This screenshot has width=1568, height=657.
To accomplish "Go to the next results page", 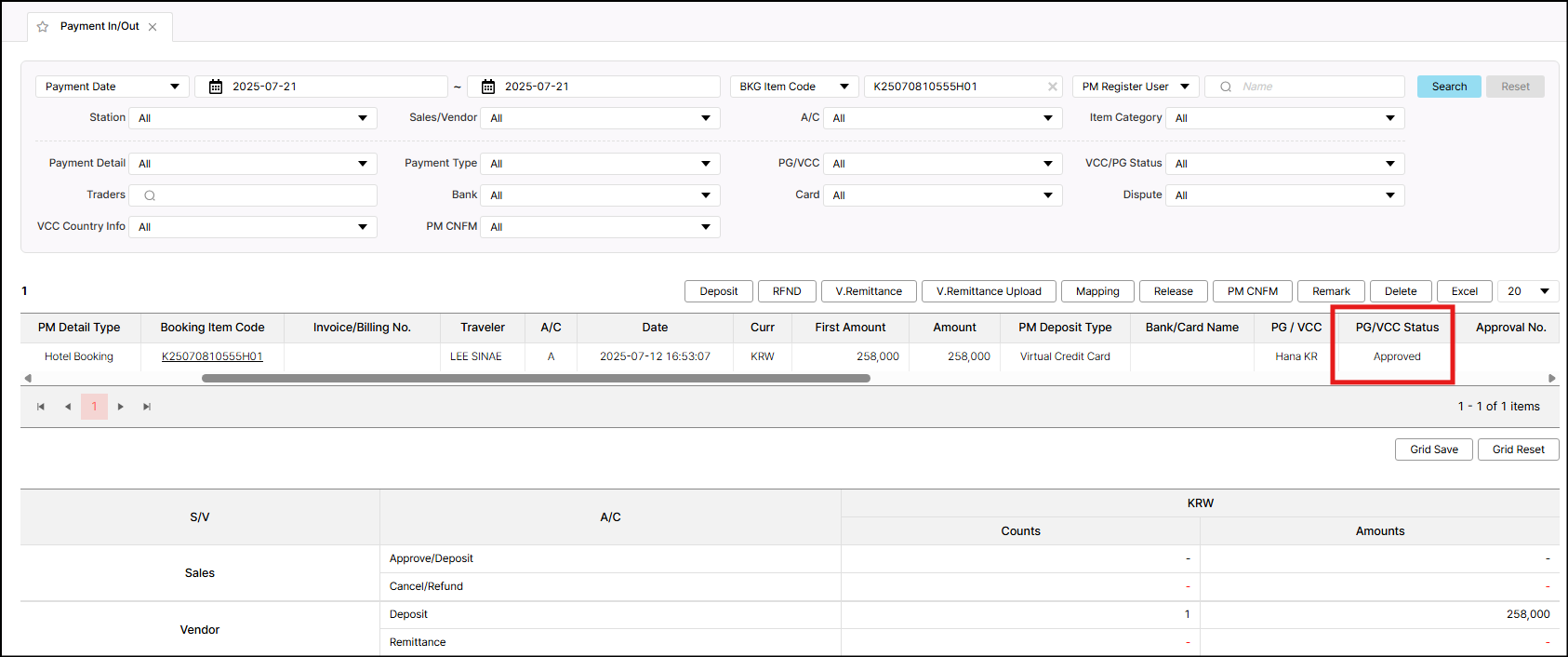I will click(x=121, y=407).
